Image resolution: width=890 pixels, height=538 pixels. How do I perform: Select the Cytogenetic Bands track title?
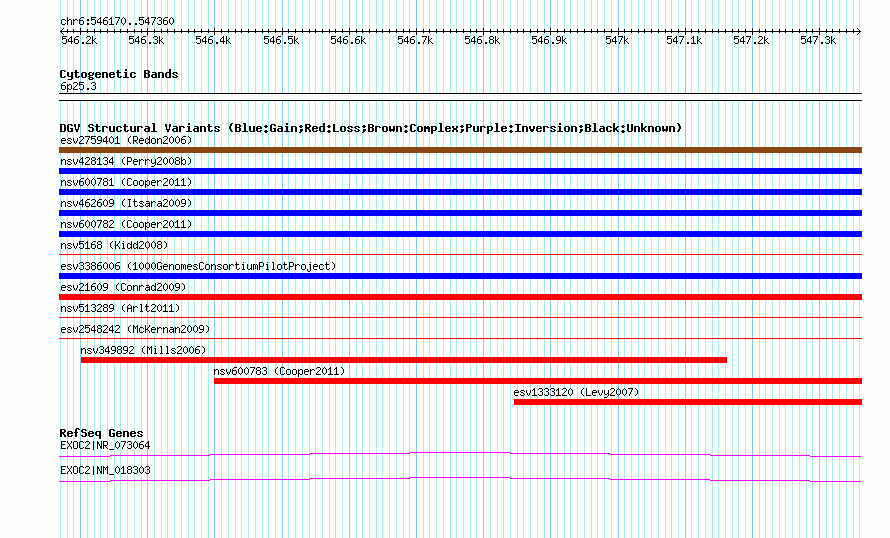click(x=119, y=74)
